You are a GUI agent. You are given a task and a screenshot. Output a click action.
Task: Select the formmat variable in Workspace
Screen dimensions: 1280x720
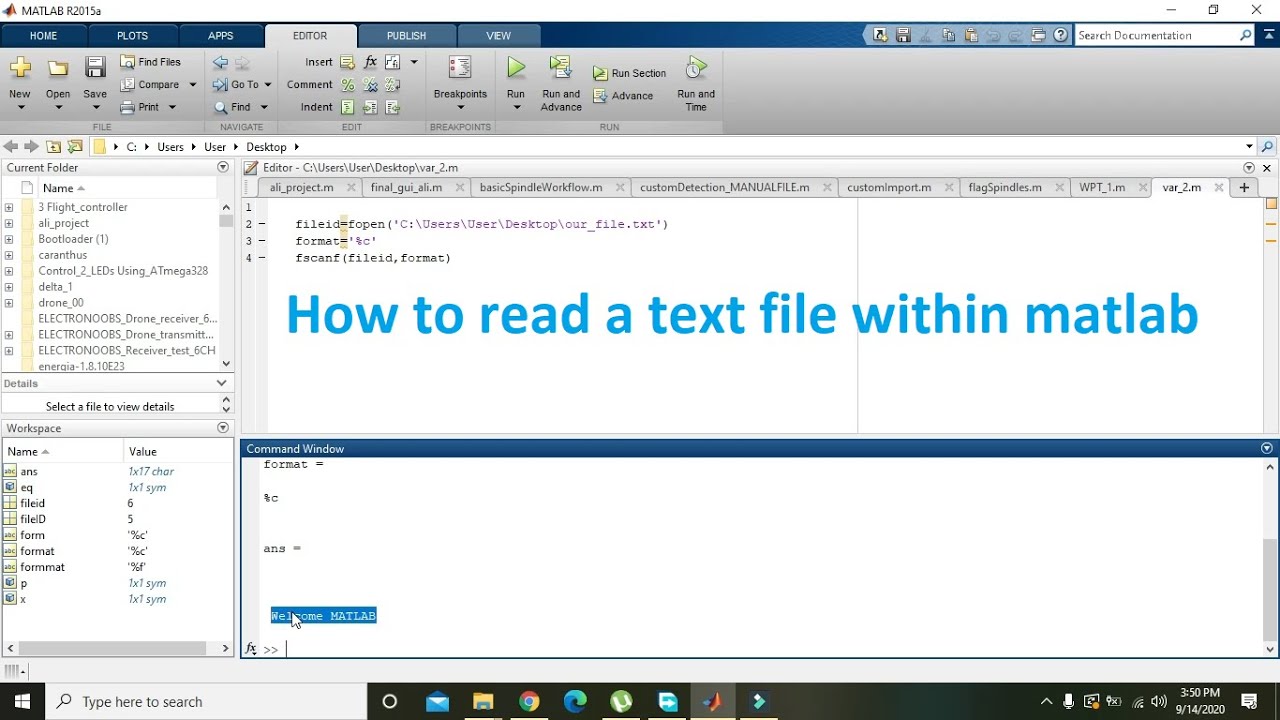pyautogui.click(x=42, y=567)
